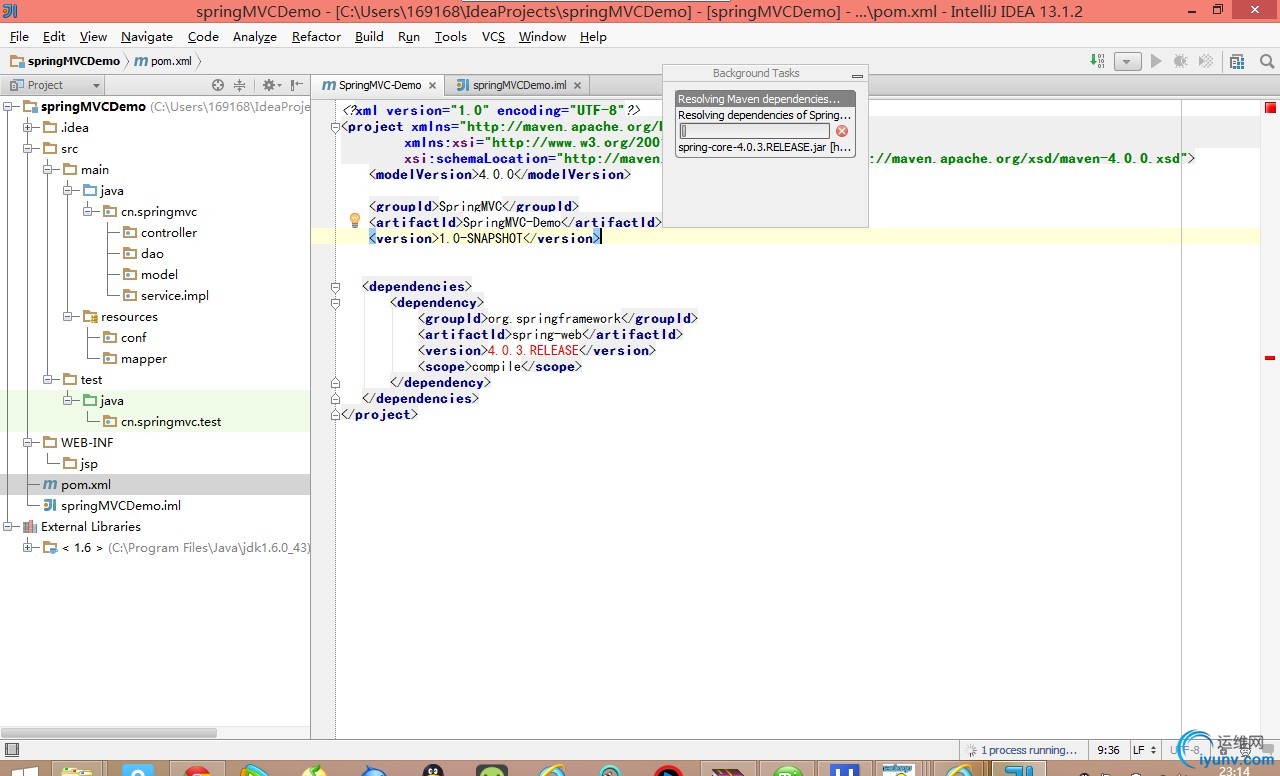Collapse the springMVCDemo project root node
This screenshot has width=1280, height=776.
pos(8,106)
